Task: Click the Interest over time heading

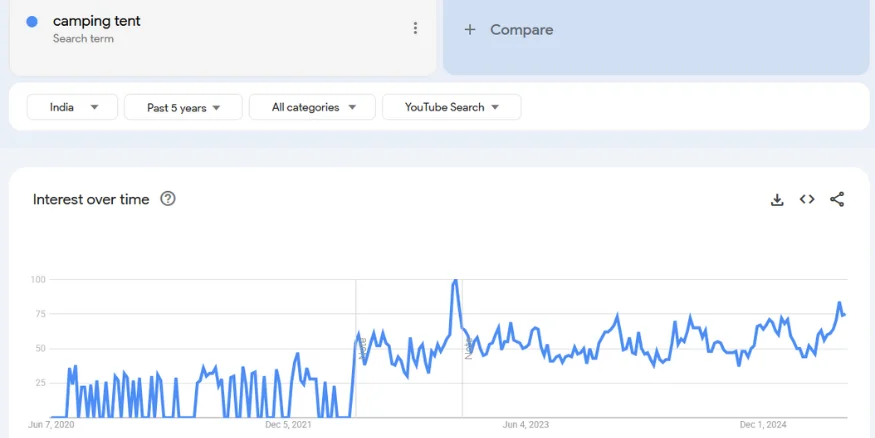Action: [x=91, y=199]
